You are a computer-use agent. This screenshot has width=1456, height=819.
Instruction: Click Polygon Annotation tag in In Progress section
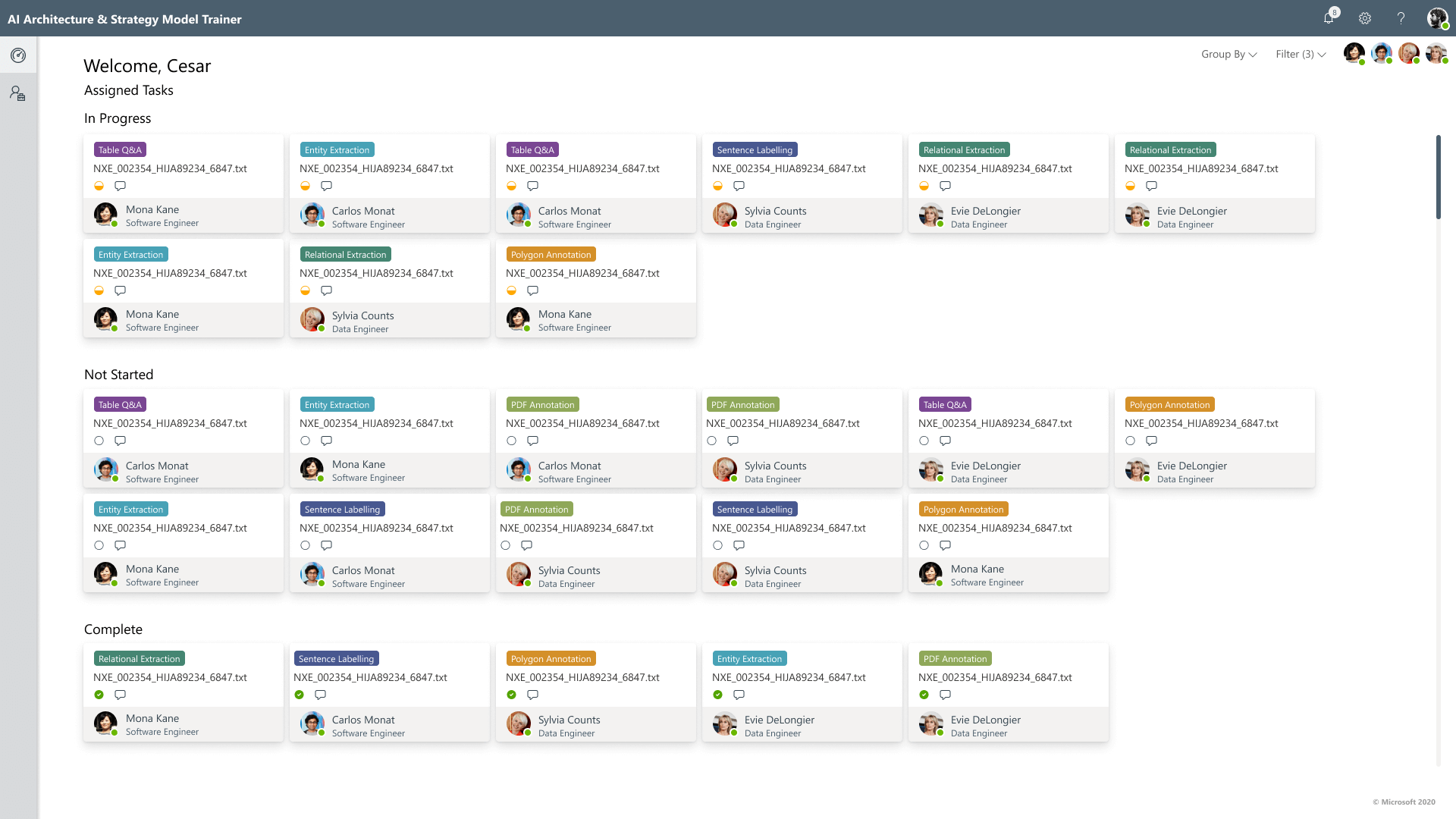point(551,255)
